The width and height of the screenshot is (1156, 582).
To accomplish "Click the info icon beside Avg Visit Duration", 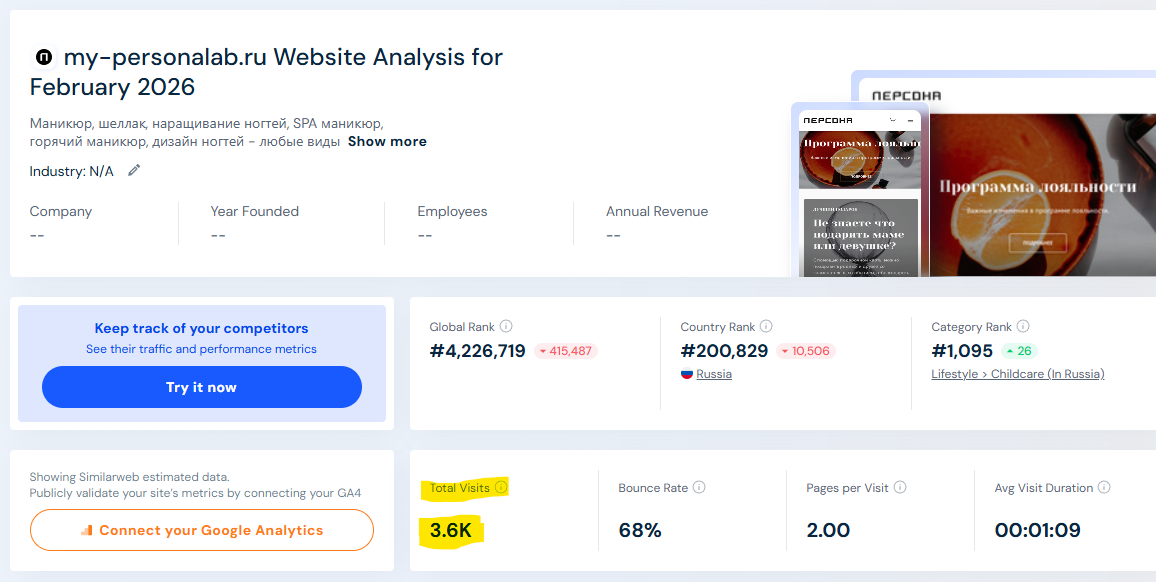I will coord(1104,488).
